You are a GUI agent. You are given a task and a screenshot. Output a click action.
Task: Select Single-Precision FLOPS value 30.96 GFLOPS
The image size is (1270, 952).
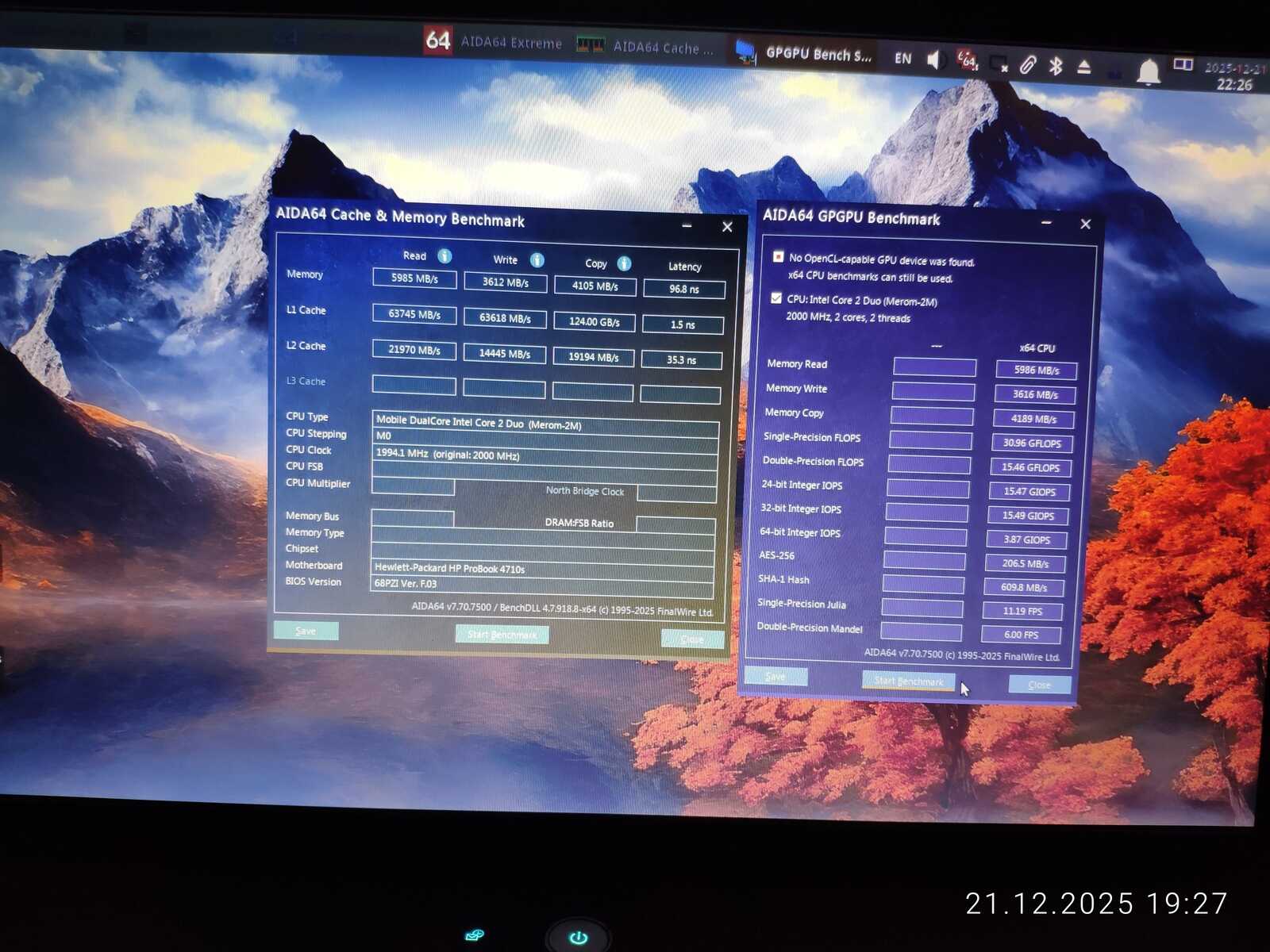[x=1032, y=443]
